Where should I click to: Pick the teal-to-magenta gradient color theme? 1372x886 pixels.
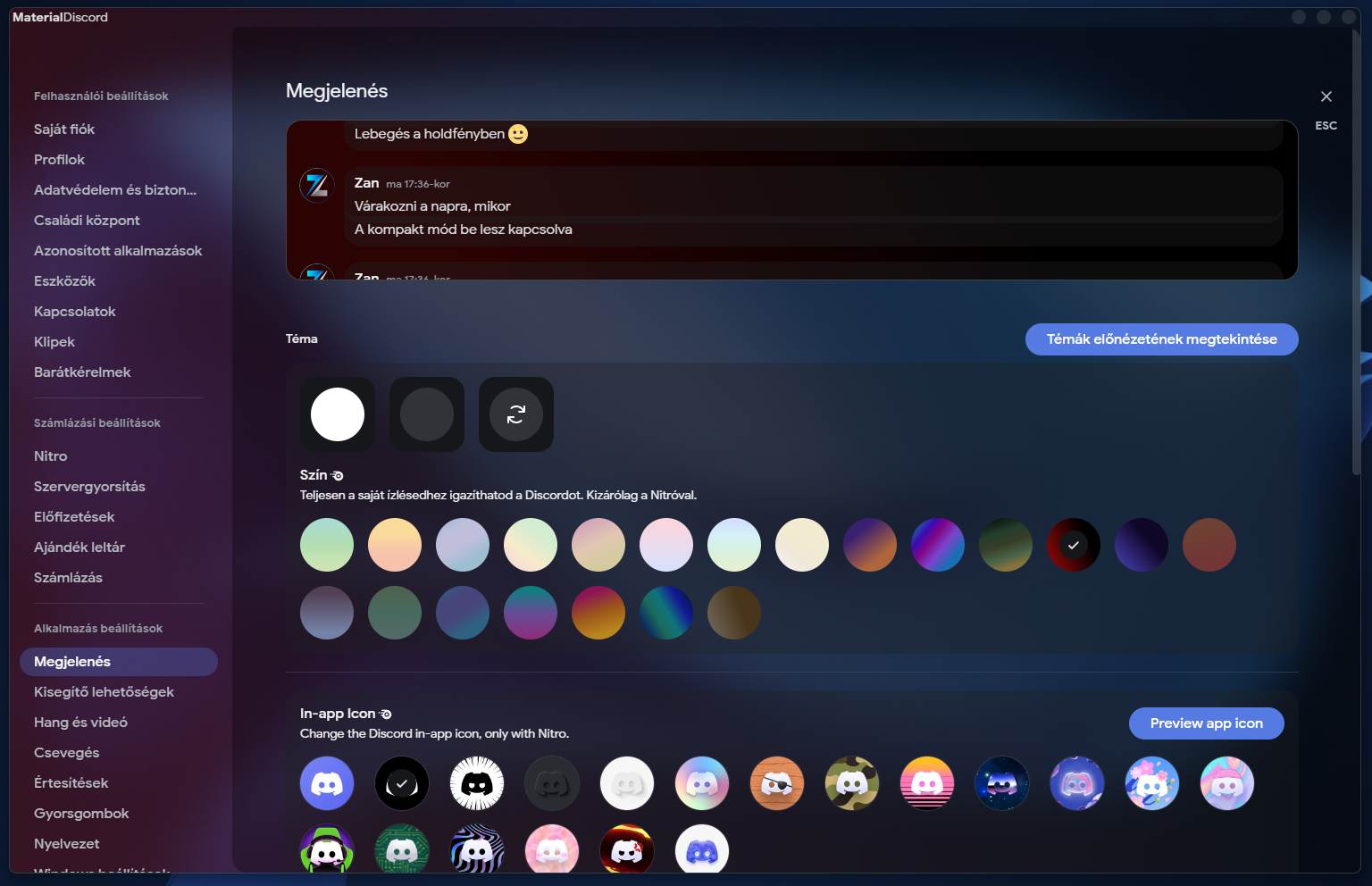point(531,613)
